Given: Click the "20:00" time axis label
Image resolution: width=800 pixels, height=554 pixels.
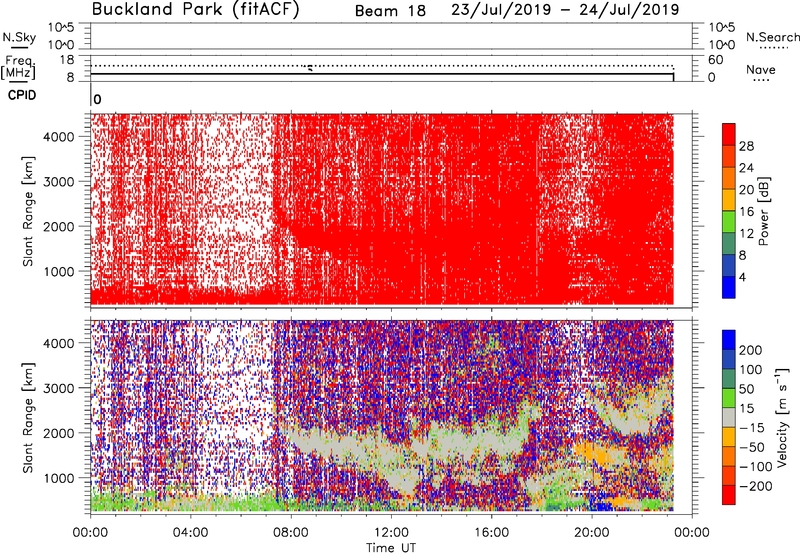Looking at the screenshot, I should (x=592, y=533).
